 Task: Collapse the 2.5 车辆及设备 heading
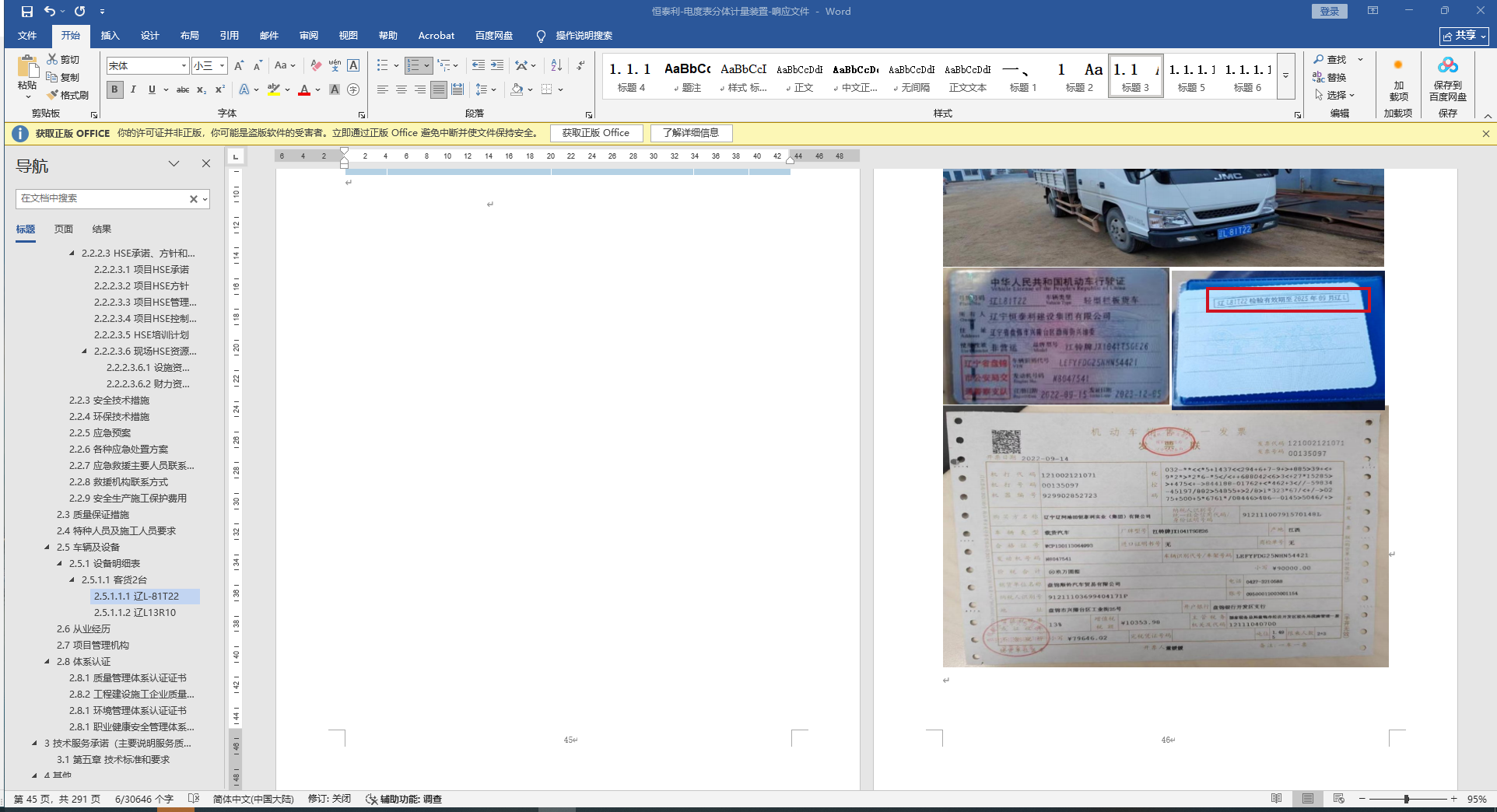47,548
